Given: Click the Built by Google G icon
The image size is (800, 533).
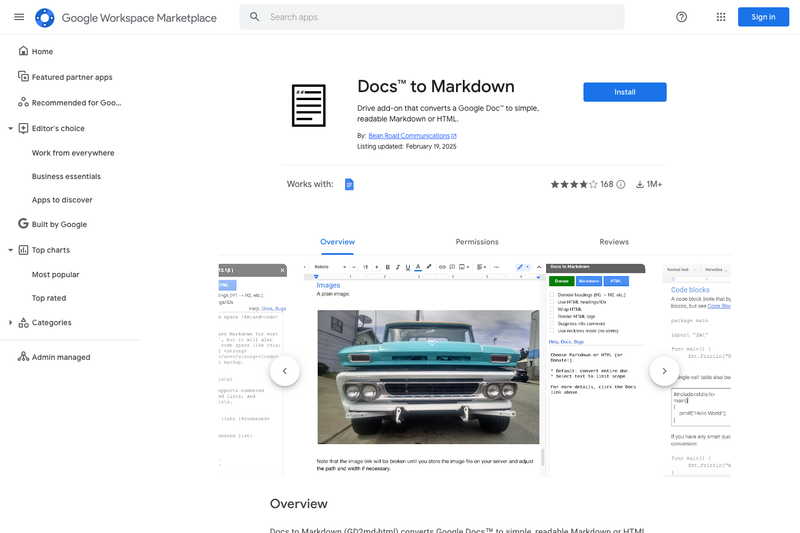Looking at the screenshot, I should coord(23,223).
